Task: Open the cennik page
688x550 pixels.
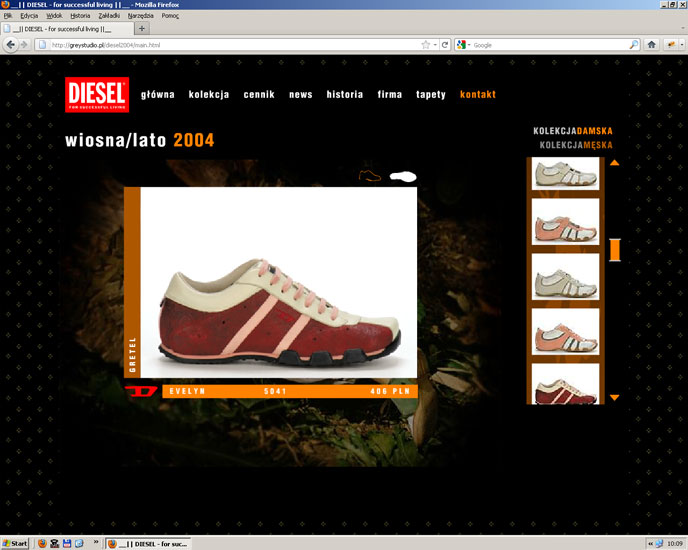Action: (x=259, y=94)
